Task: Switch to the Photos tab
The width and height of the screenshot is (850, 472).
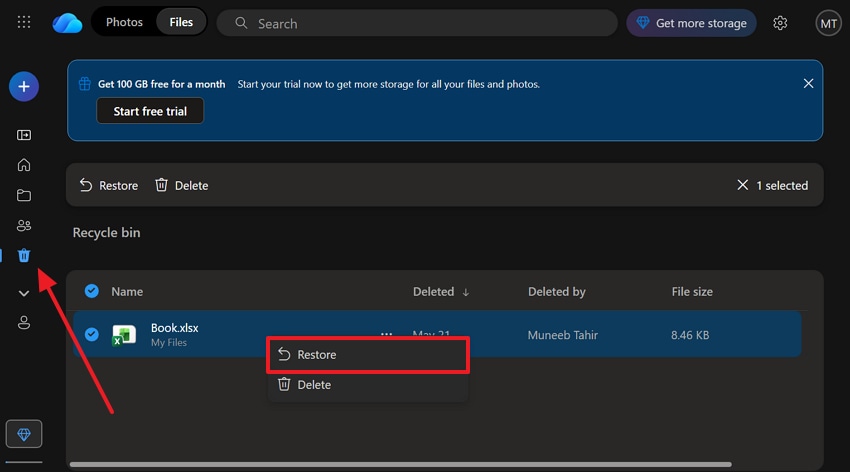Action: (124, 22)
